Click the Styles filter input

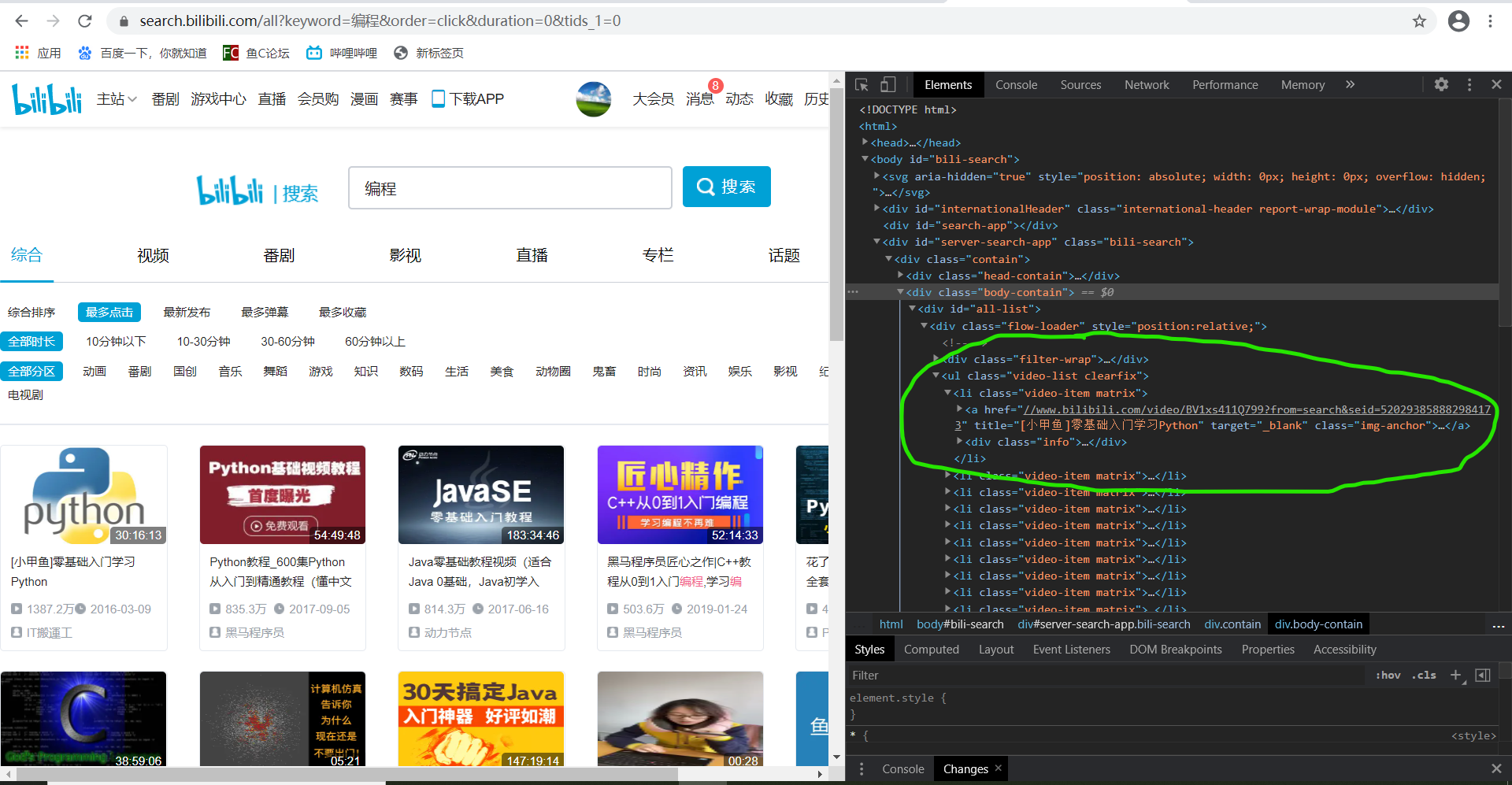[1106, 675]
